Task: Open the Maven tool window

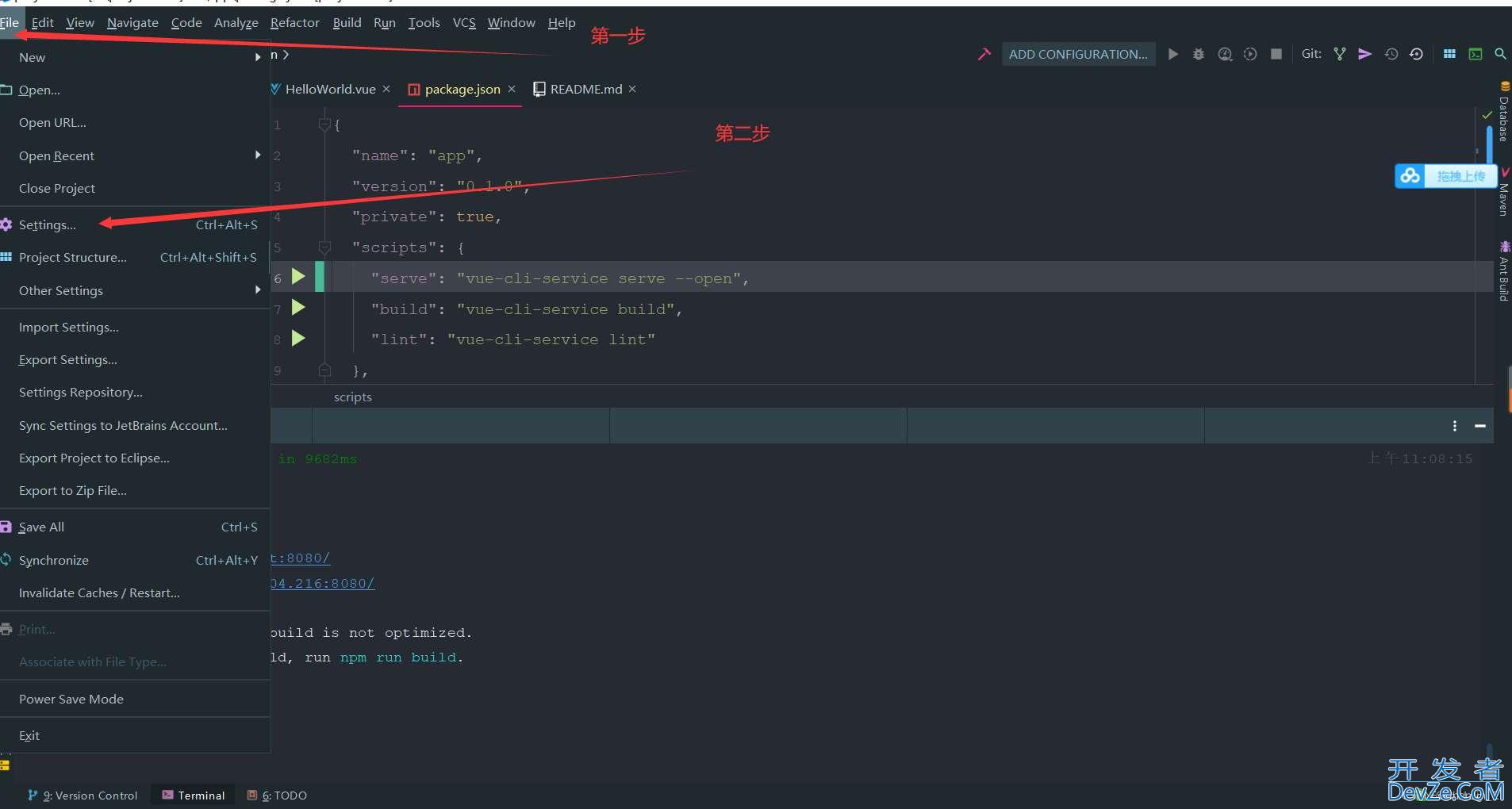Action: coord(1503,193)
